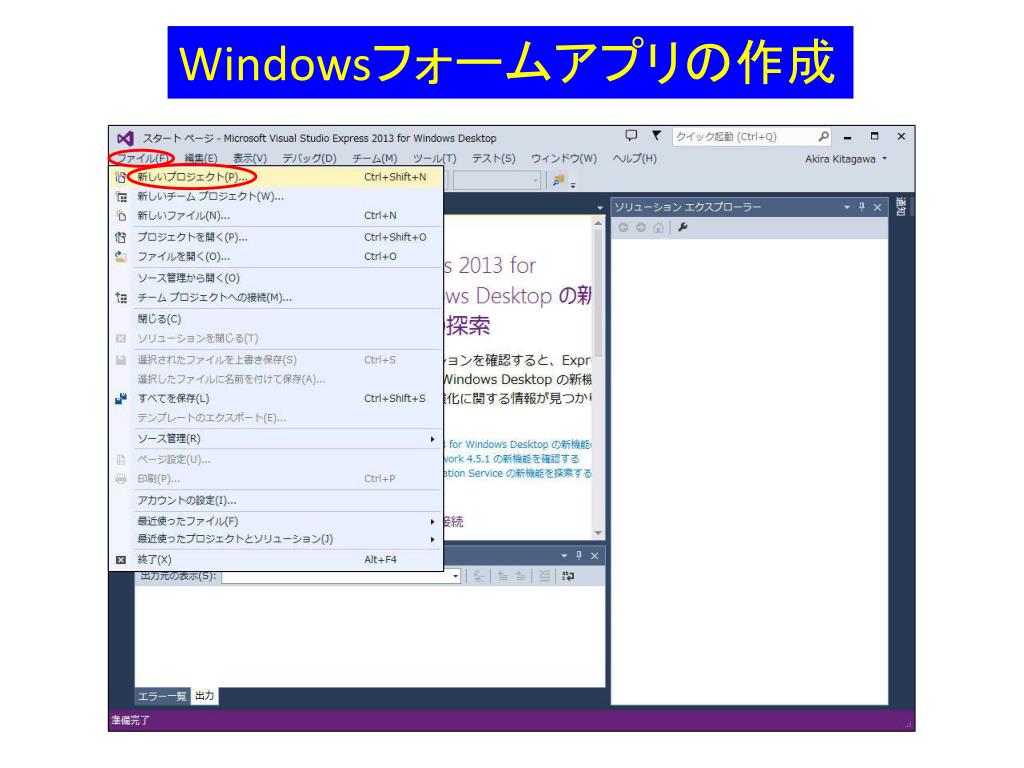Choose チーム プロジェクトへの接続(M)... entry
This screenshot has width=1024, height=768.
[278, 298]
